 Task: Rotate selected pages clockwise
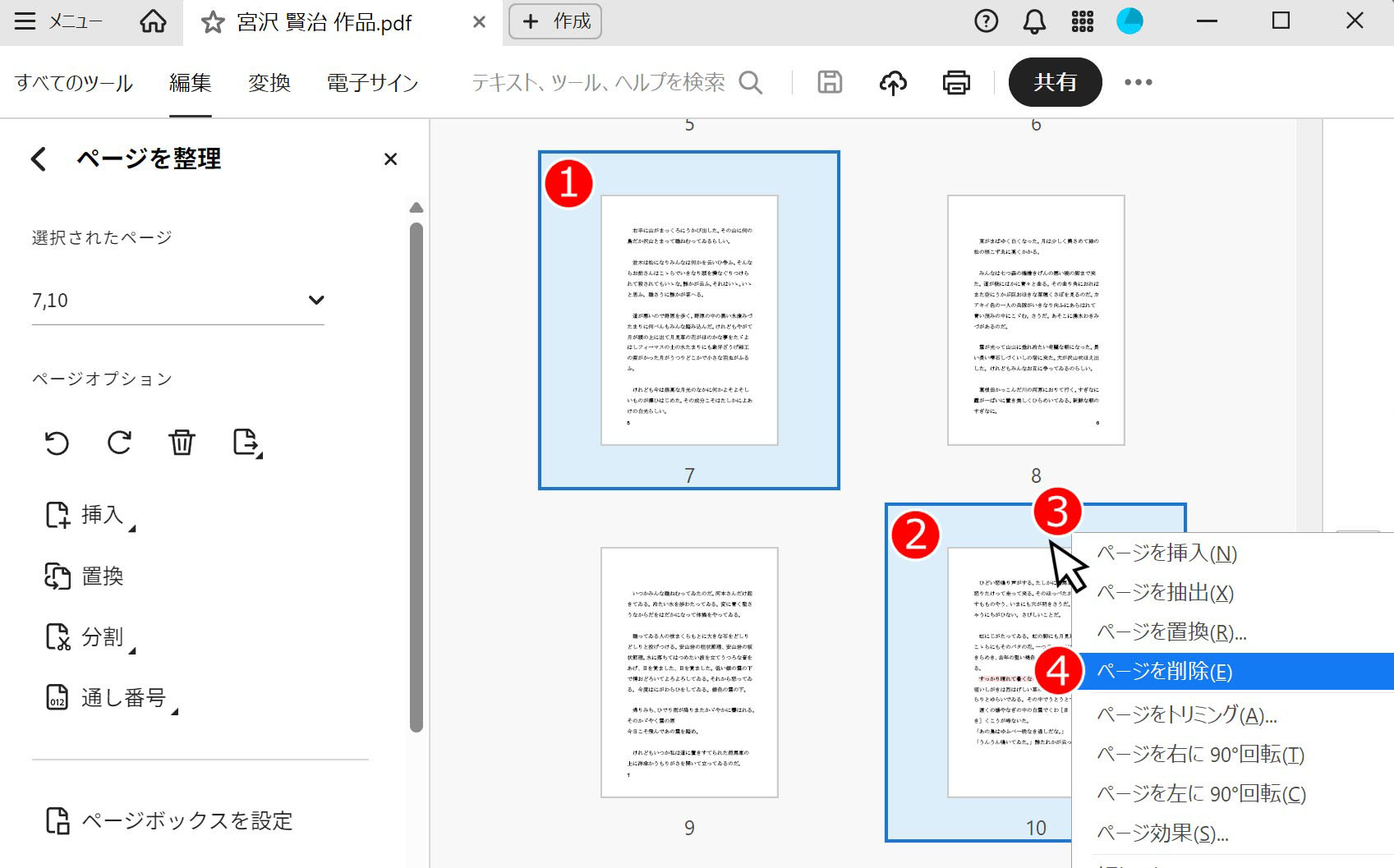coord(119,443)
